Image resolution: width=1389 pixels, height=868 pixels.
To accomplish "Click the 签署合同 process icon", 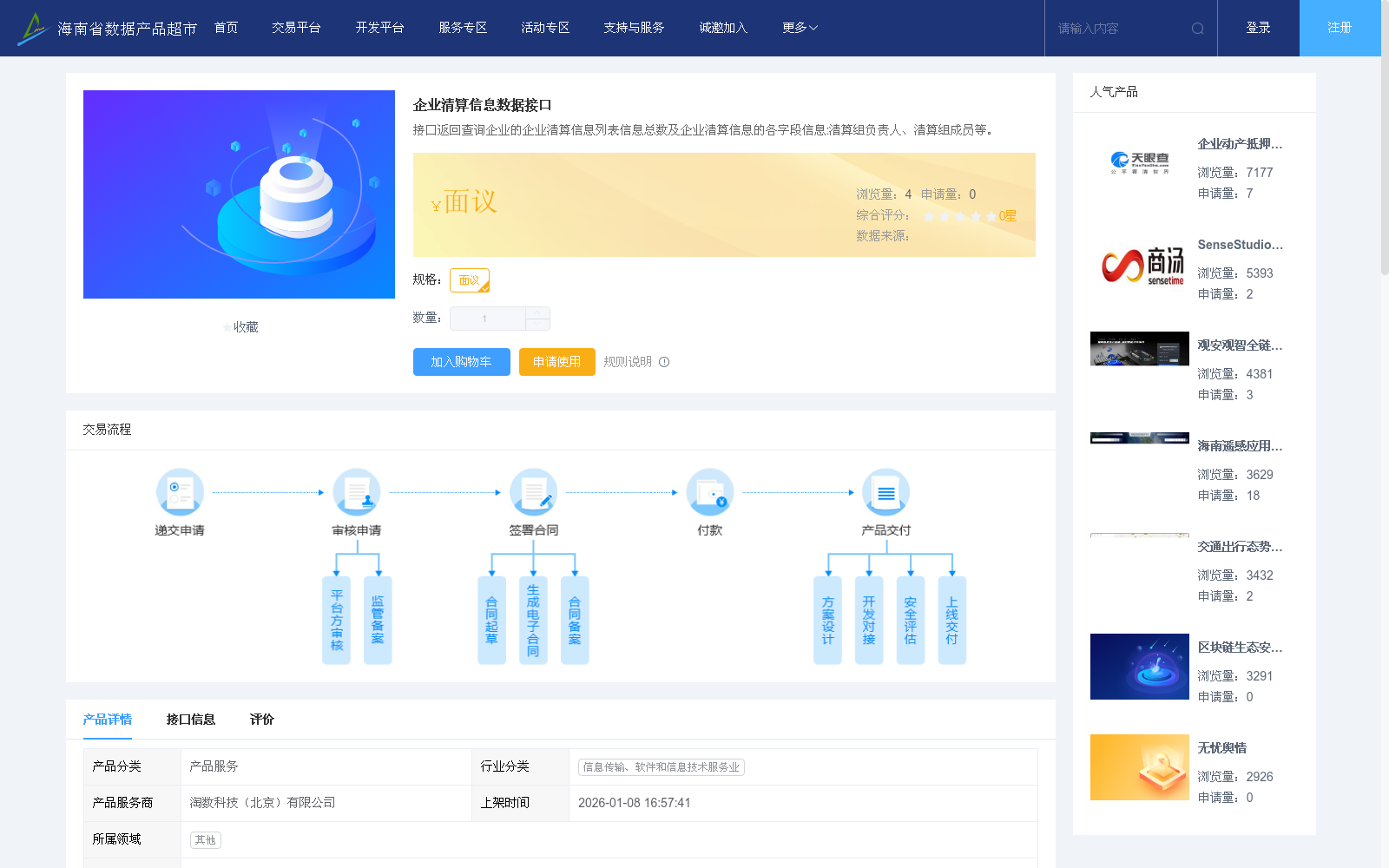I will pyautogui.click(x=534, y=492).
